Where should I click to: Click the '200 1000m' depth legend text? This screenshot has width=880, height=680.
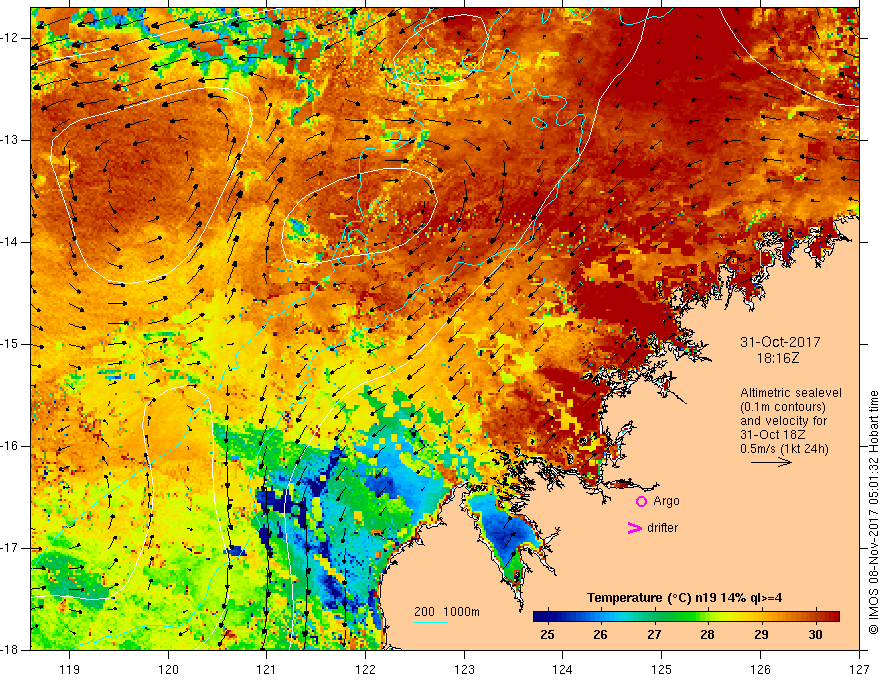coord(447,612)
